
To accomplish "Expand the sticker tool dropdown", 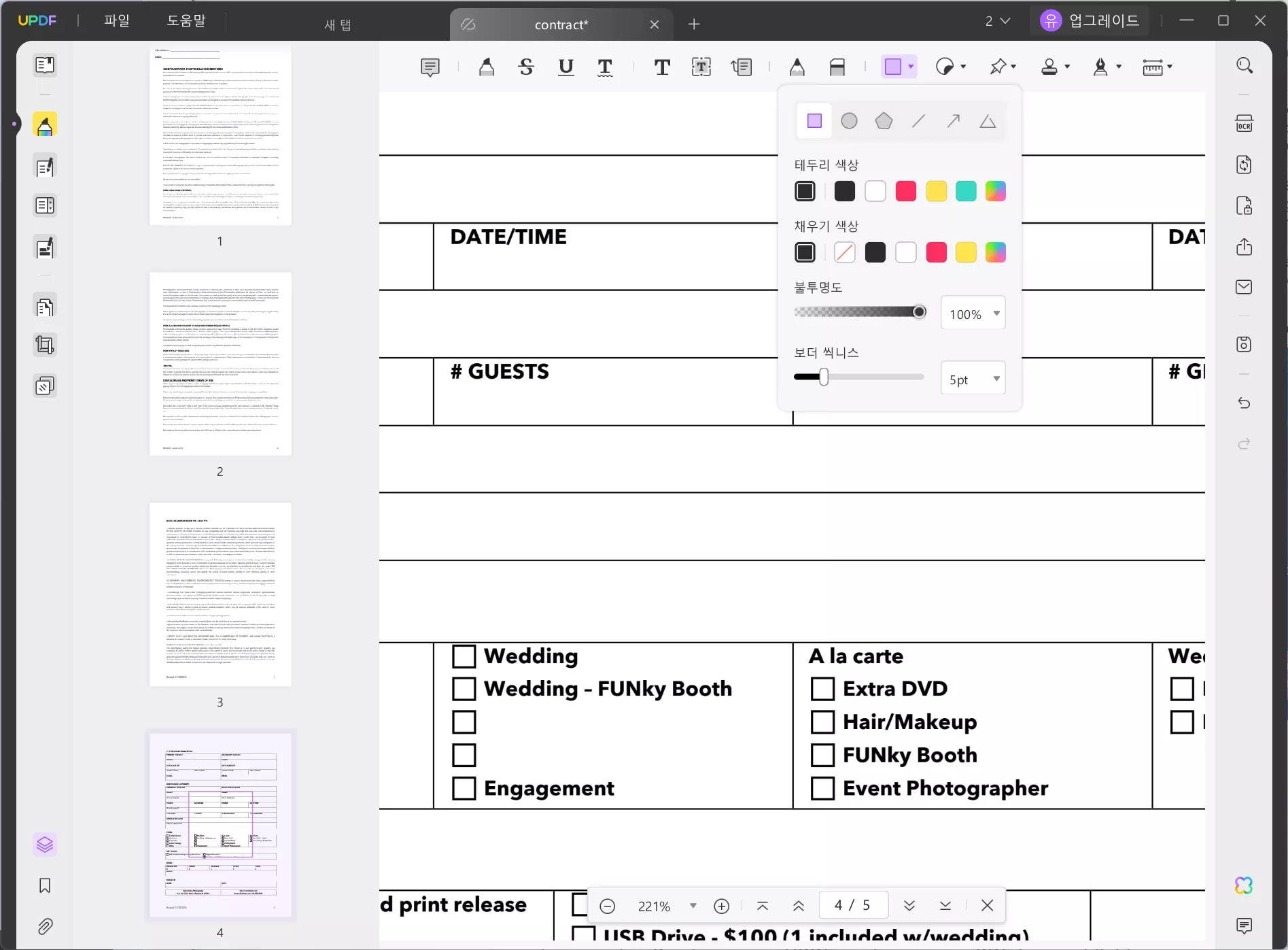I will 963,67.
